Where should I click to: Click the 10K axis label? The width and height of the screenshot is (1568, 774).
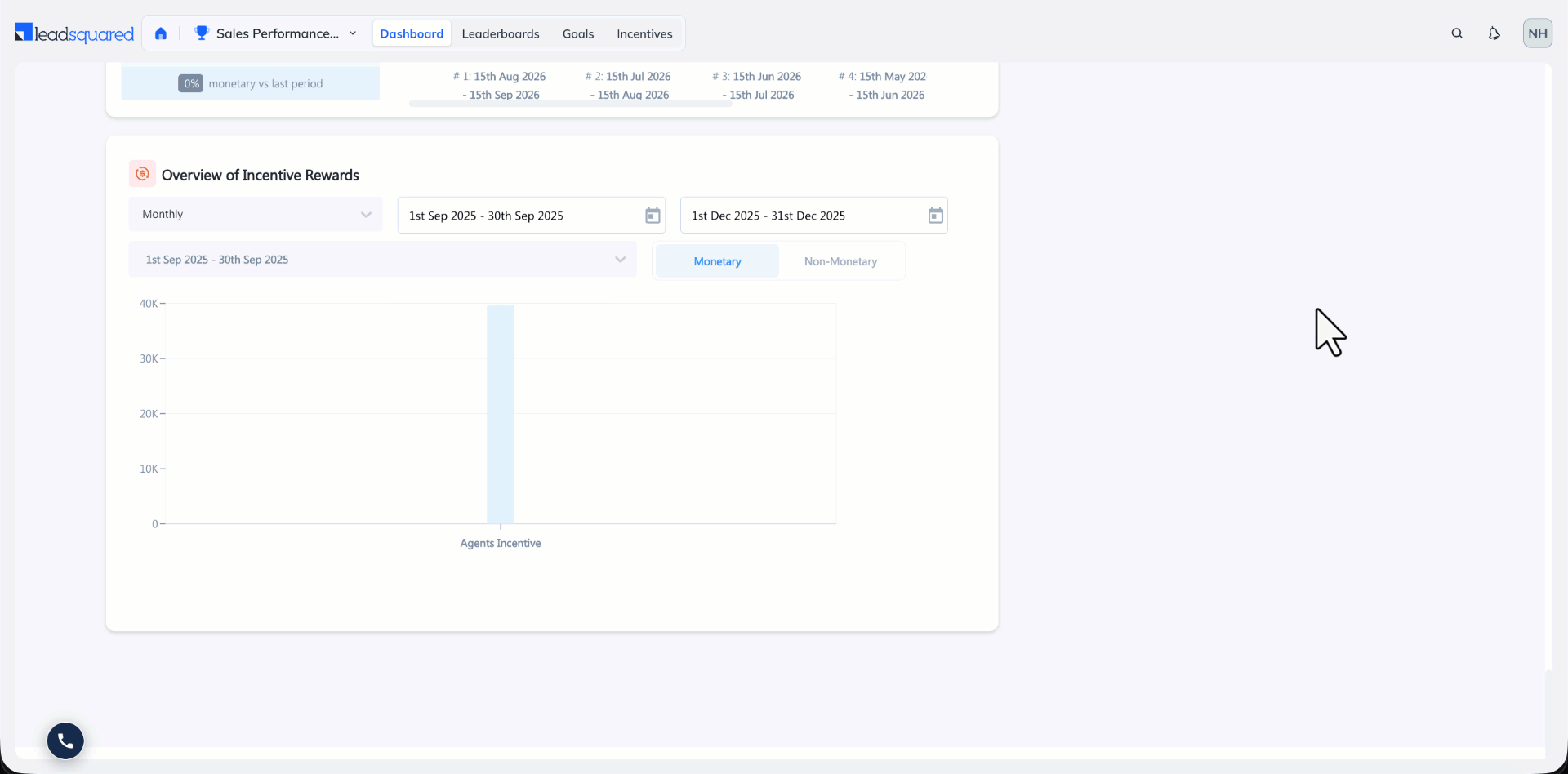149,469
